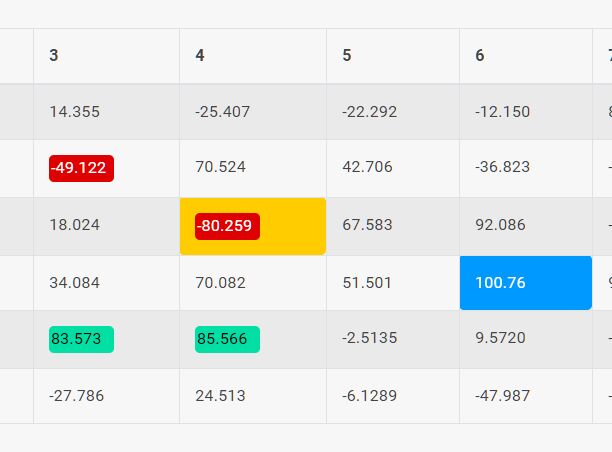Image resolution: width=612 pixels, height=452 pixels.
Task: Click column header 5
Action: click(393, 56)
